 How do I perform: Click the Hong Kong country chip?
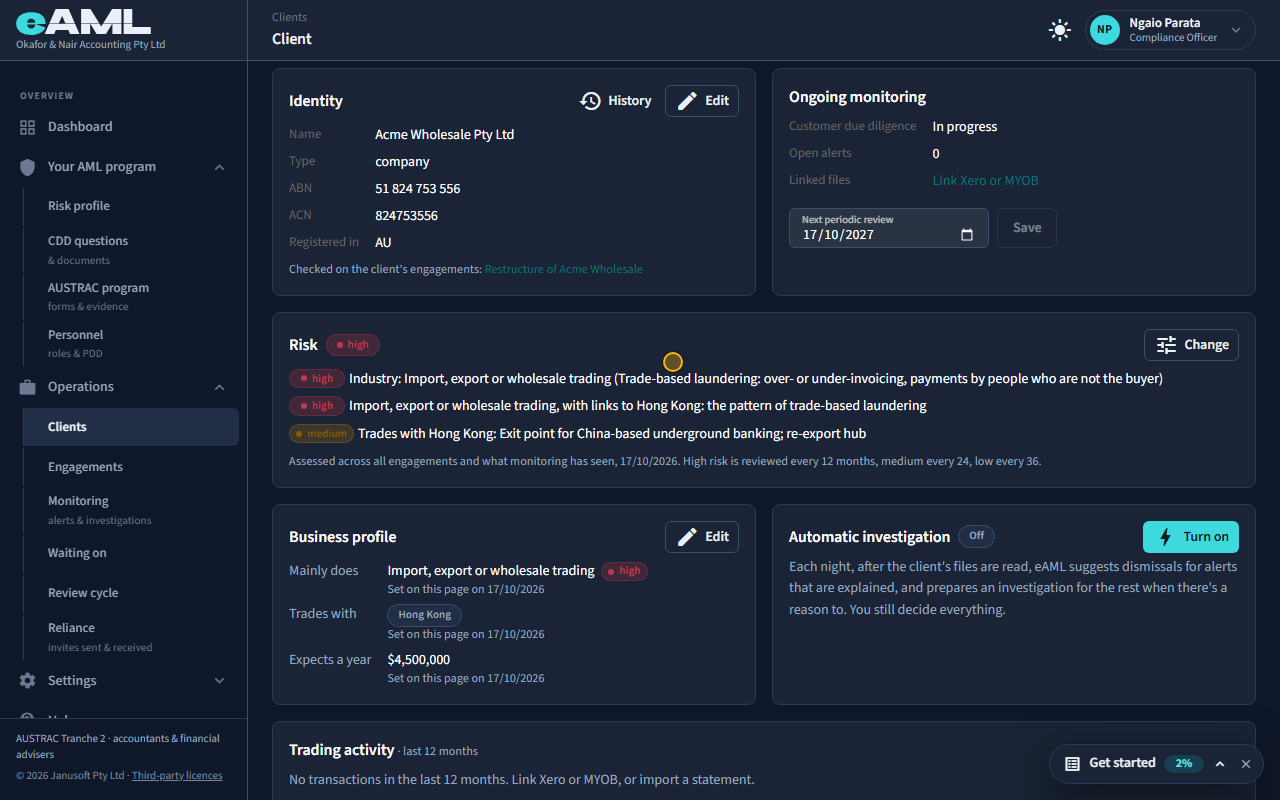pyautogui.click(x=425, y=615)
